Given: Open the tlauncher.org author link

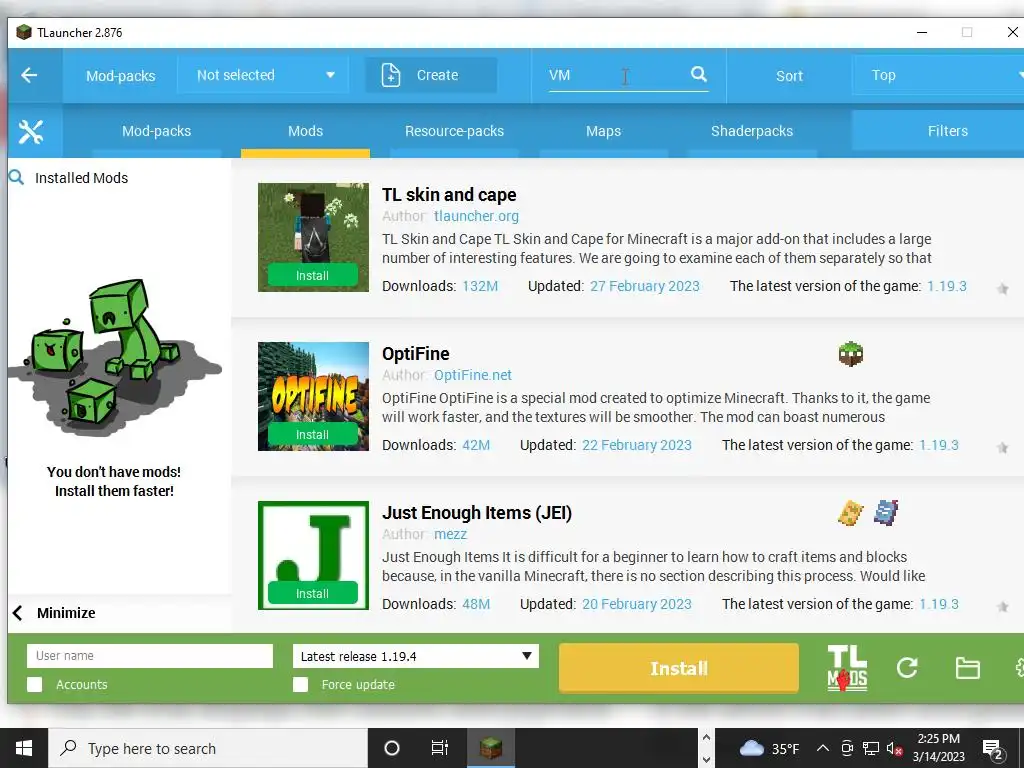Looking at the screenshot, I should point(476,216).
